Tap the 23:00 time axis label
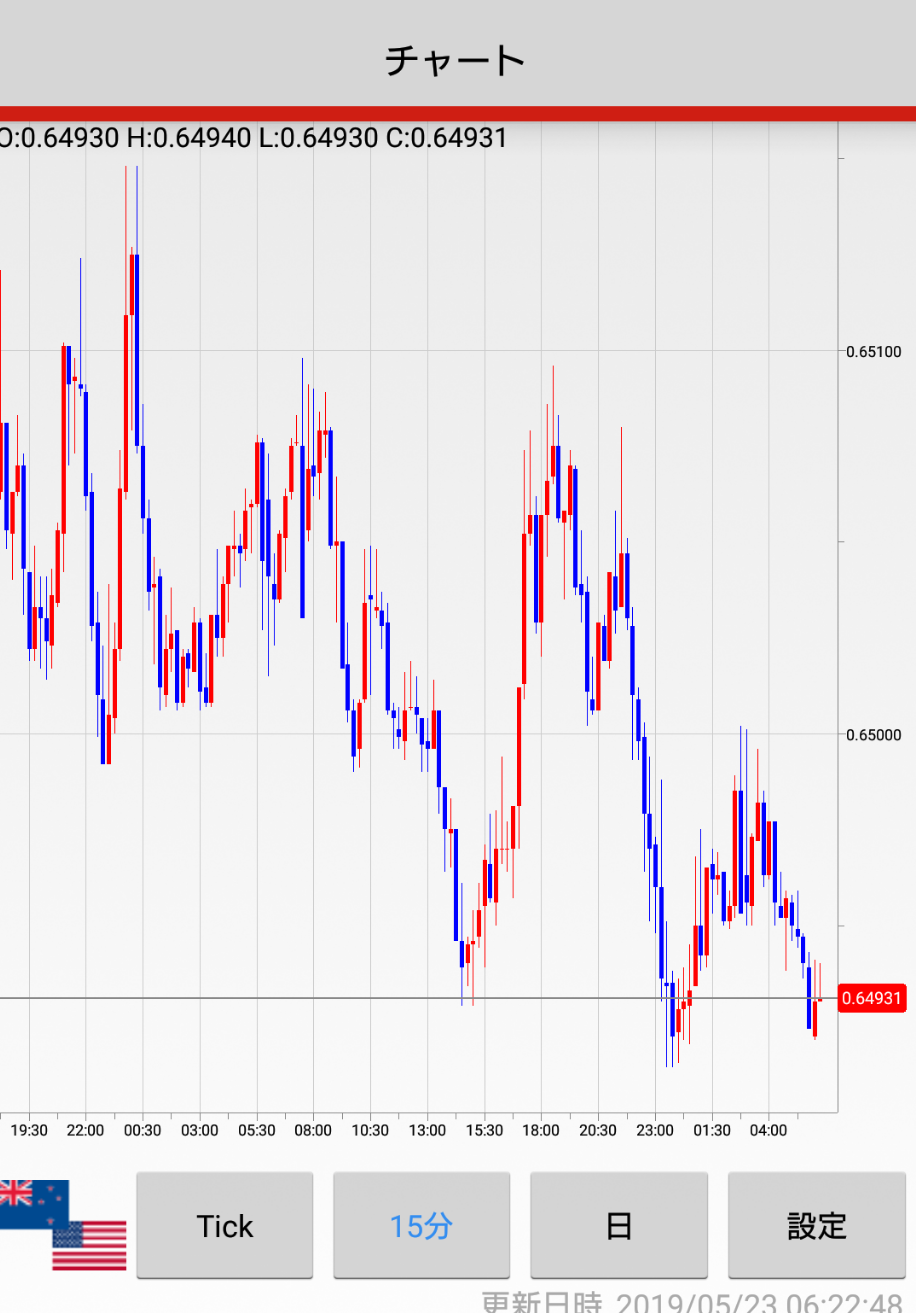 click(655, 1130)
